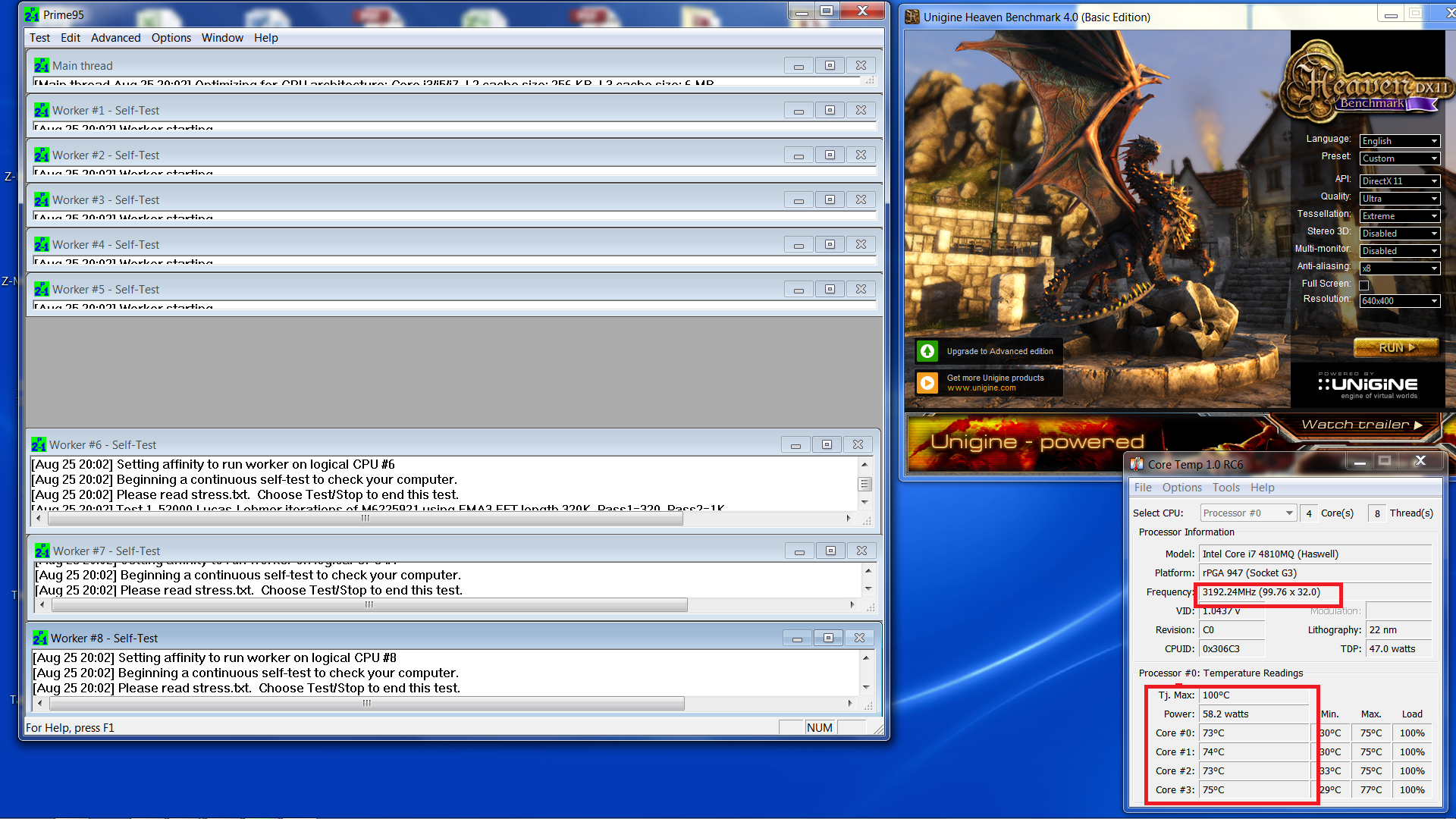Click the Worker #6 window icon
Viewport: 1456px width, 819px height.
[39, 444]
